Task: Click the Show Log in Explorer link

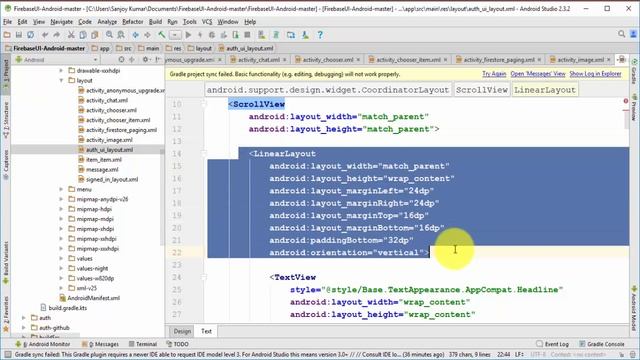Action: pos(595,74)
